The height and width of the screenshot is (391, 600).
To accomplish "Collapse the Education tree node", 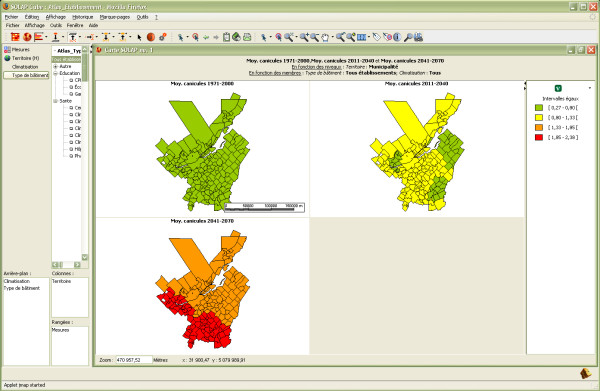I will point(56,73).
